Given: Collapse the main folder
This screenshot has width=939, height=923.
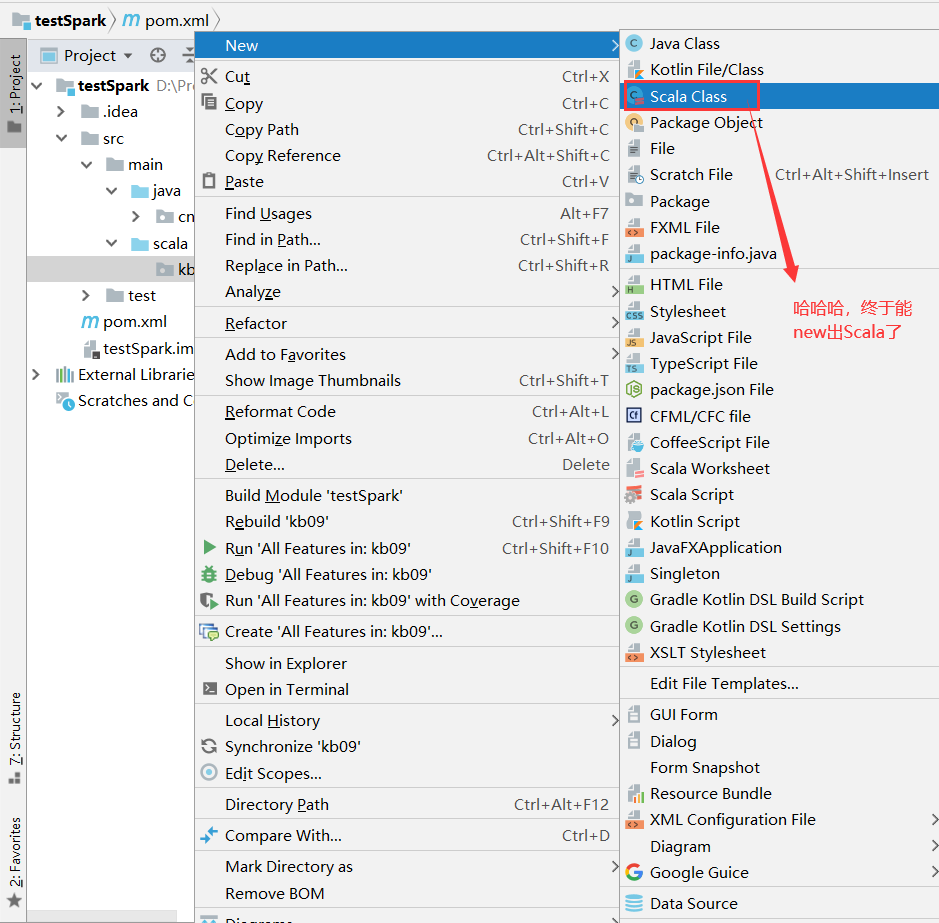Looking at the screenshot, I should pos(86,165).
